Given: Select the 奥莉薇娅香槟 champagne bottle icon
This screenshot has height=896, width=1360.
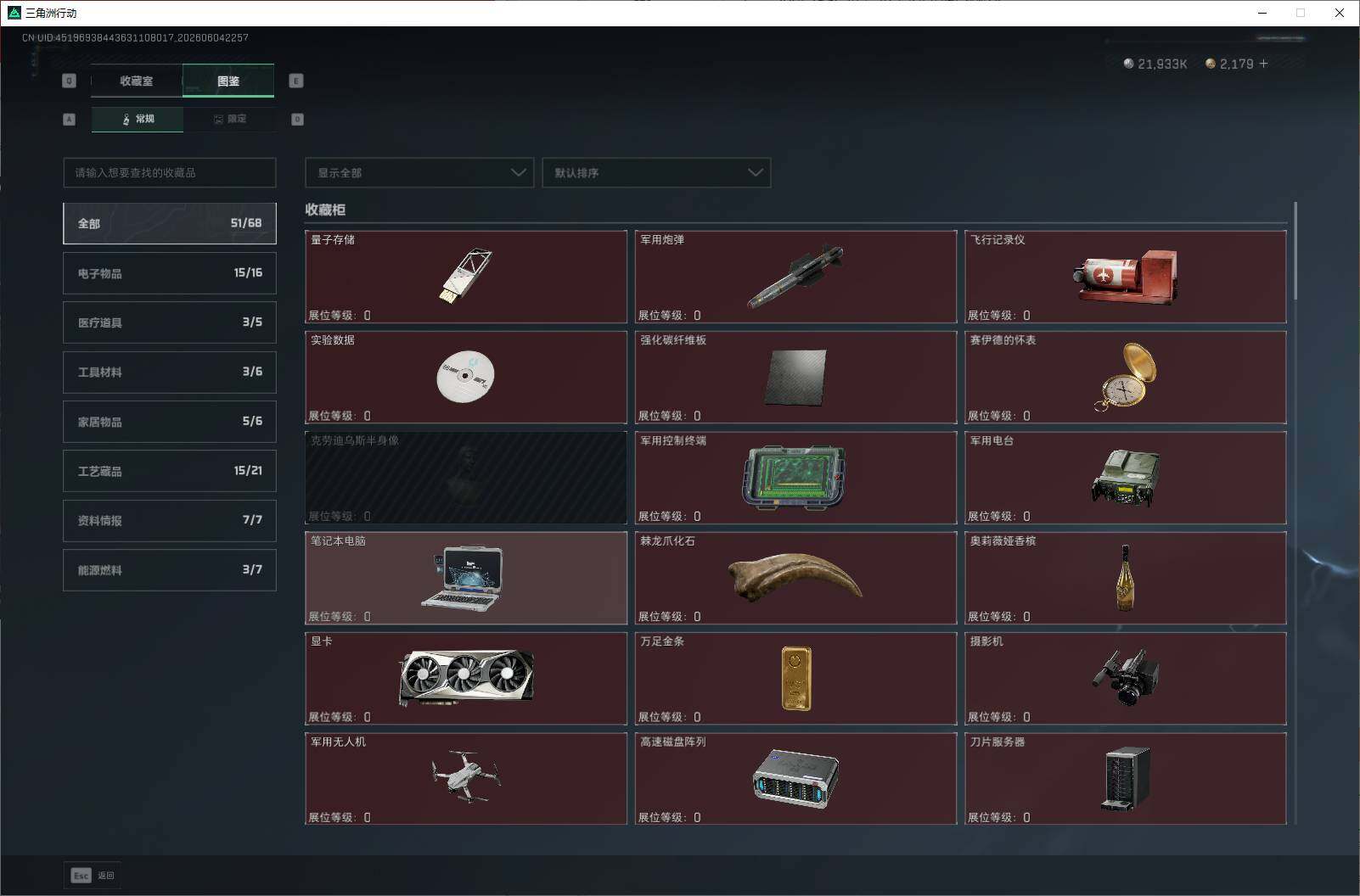Looking at the screenshot, I should coord(1125,578).
